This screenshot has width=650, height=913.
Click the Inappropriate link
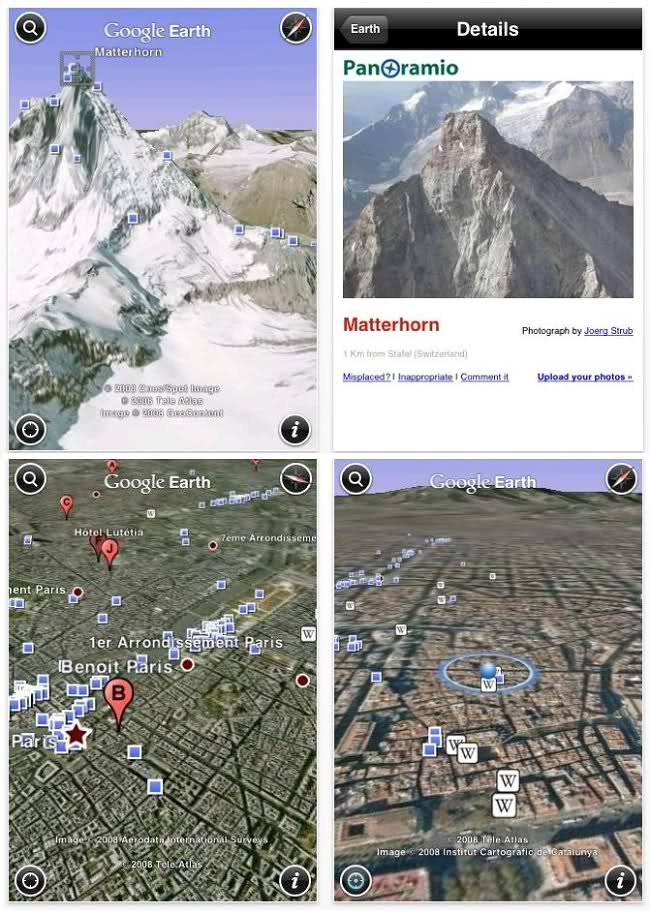click(425, 377)
